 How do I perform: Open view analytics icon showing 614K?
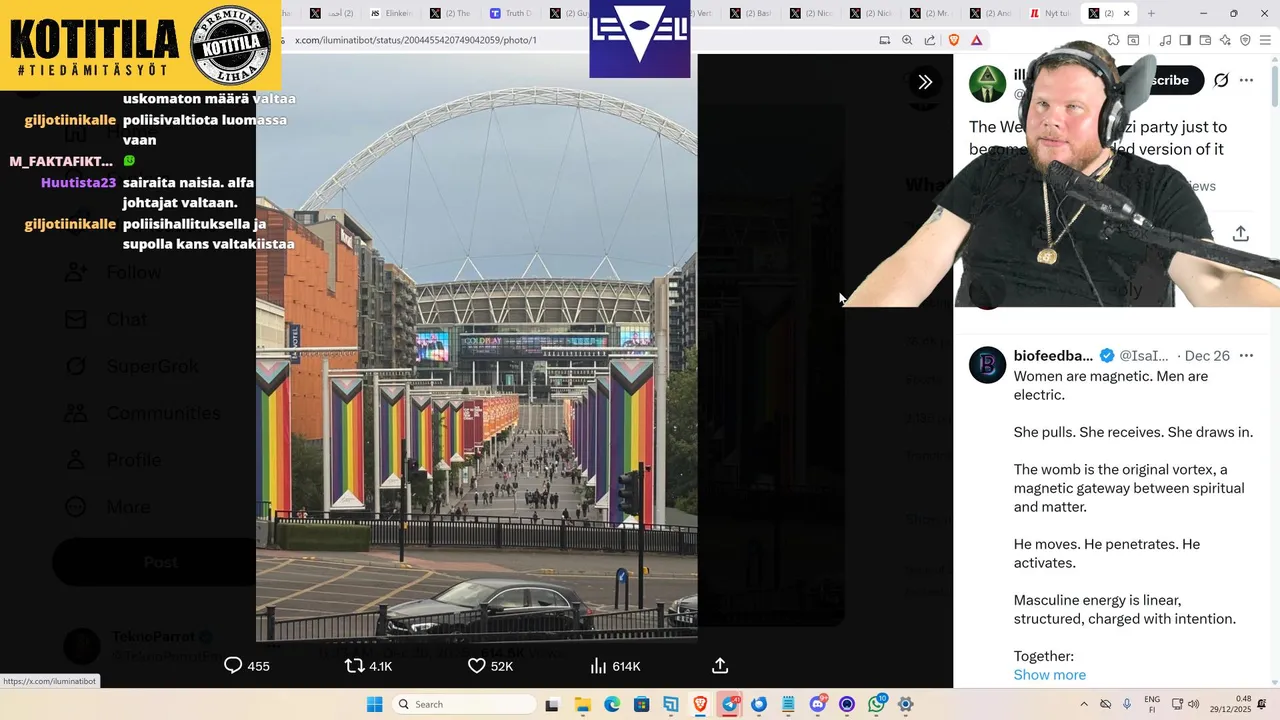[x=599, y=666]
